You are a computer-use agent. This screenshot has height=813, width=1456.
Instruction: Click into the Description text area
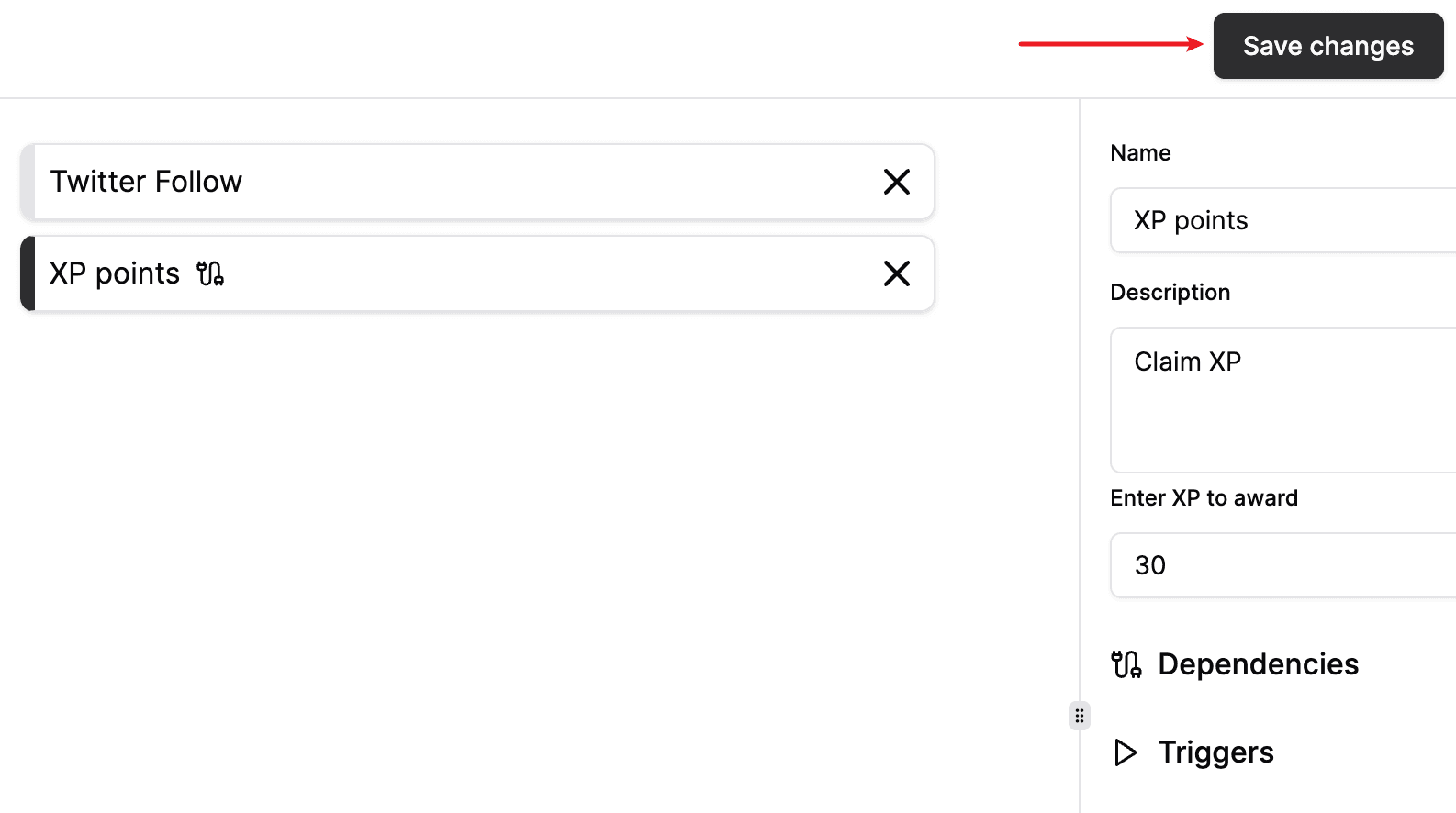tap(1283, 400)
